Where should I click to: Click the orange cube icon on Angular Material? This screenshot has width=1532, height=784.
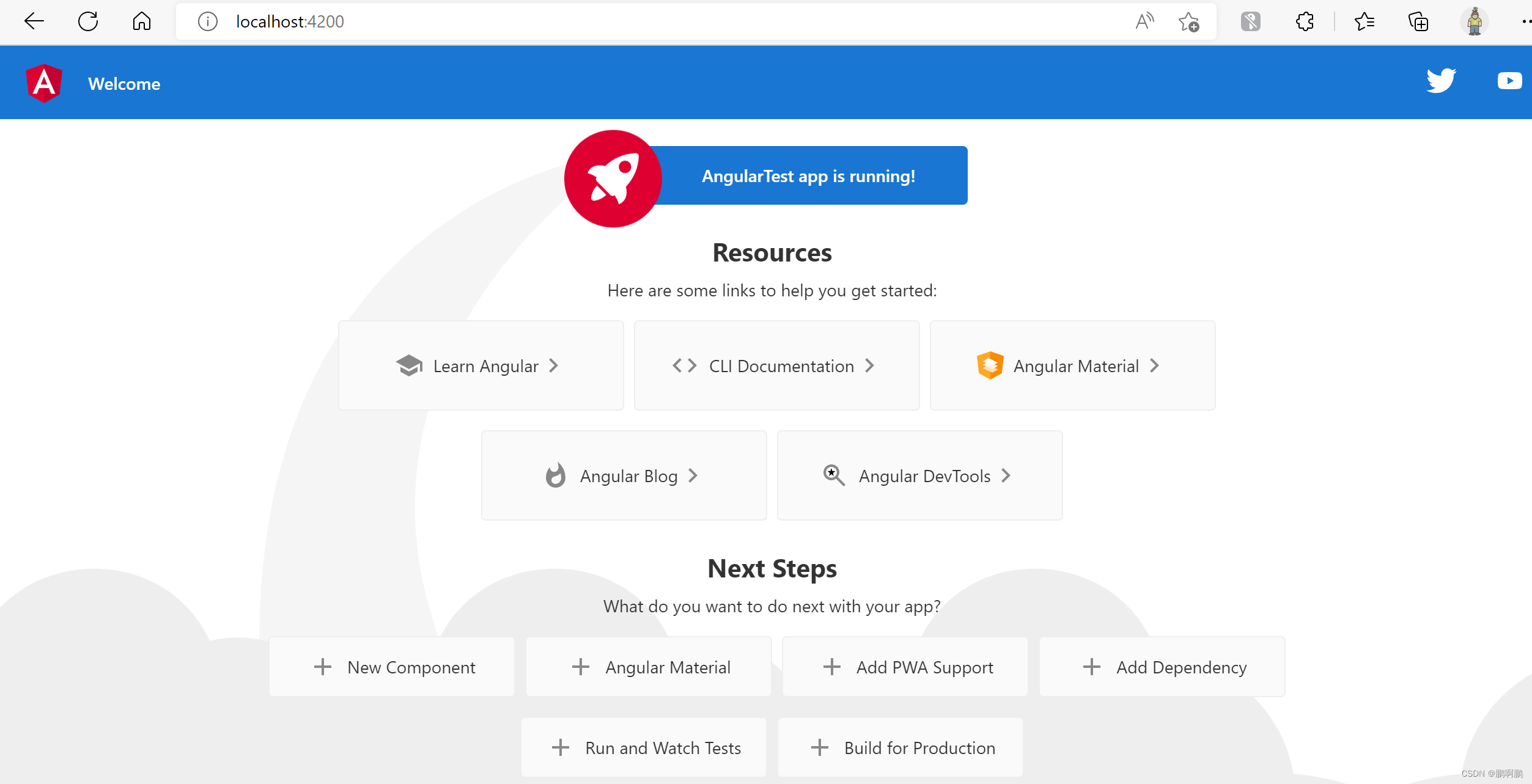tap(990, 365)
